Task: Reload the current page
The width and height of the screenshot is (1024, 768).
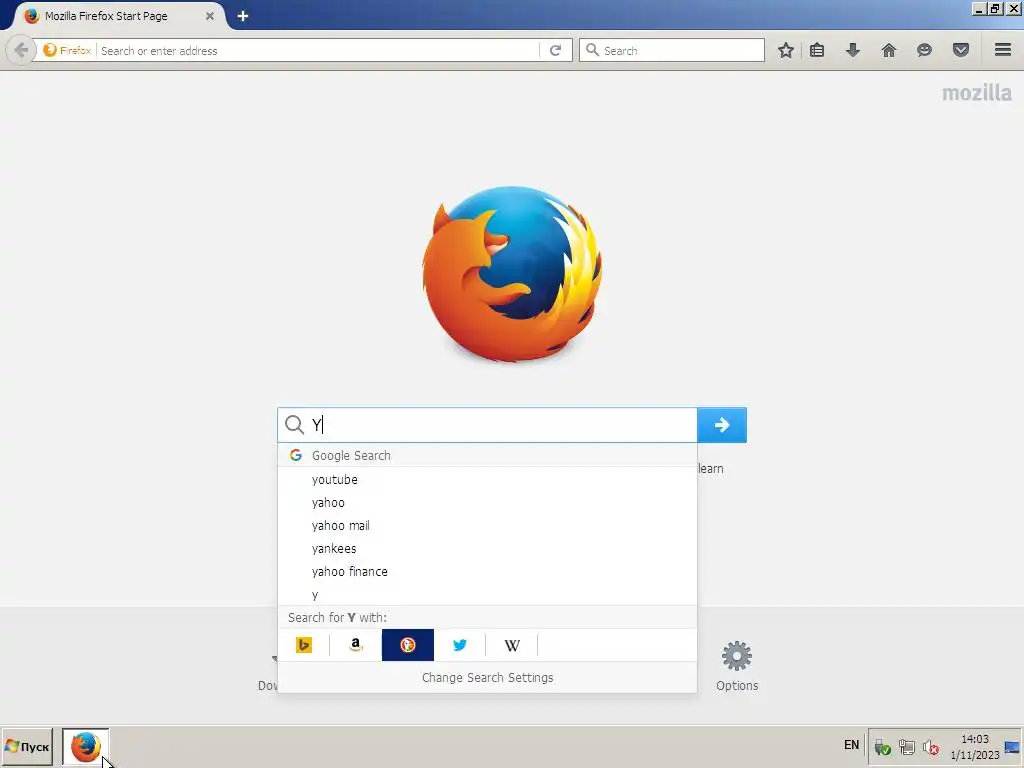Action: (555, 50)
